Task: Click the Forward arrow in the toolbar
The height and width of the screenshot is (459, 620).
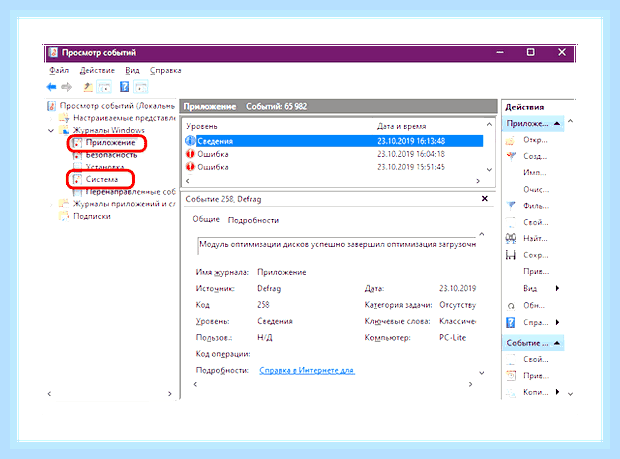Action: point(66,87)
